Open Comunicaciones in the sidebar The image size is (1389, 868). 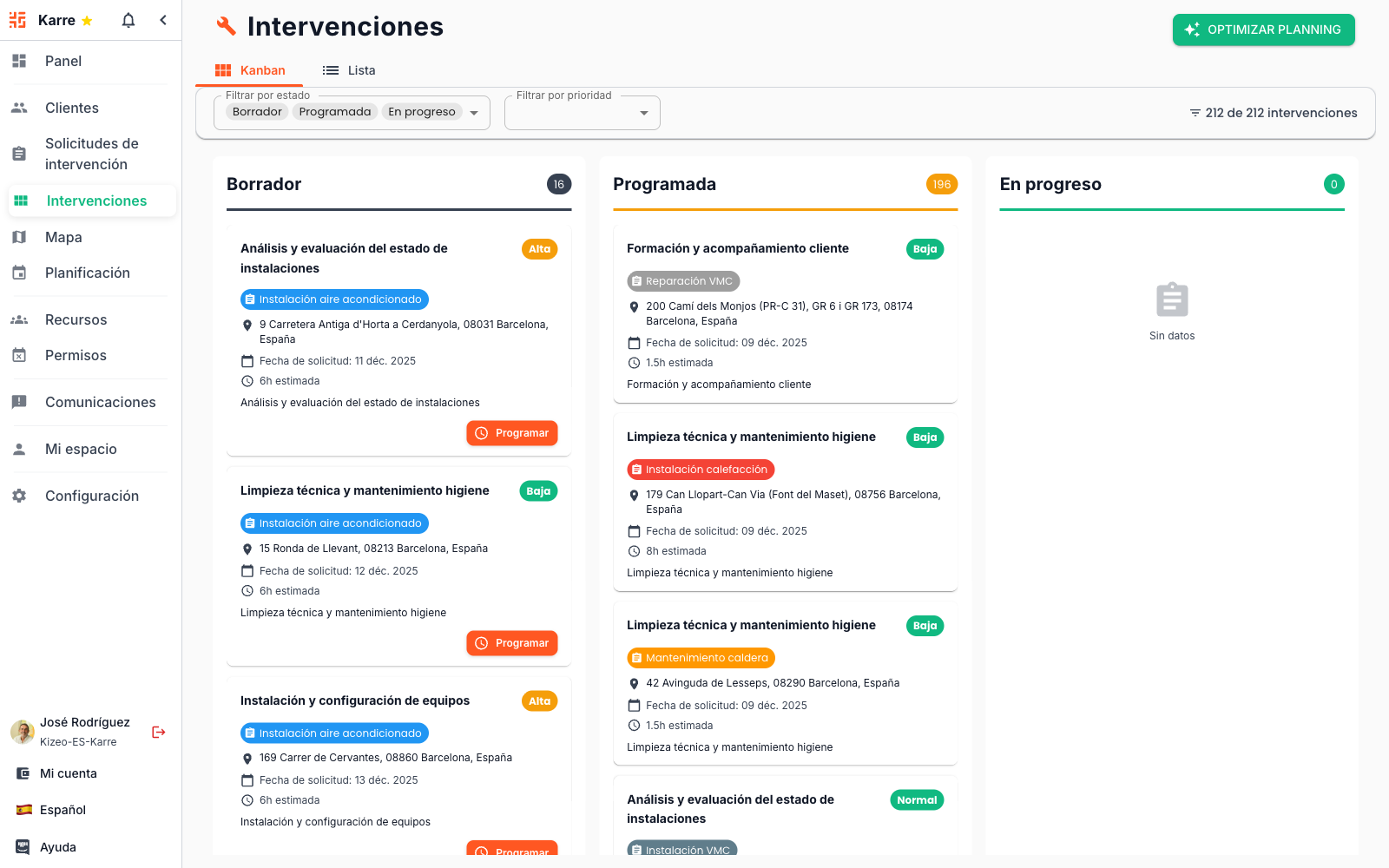coord(100,402)
